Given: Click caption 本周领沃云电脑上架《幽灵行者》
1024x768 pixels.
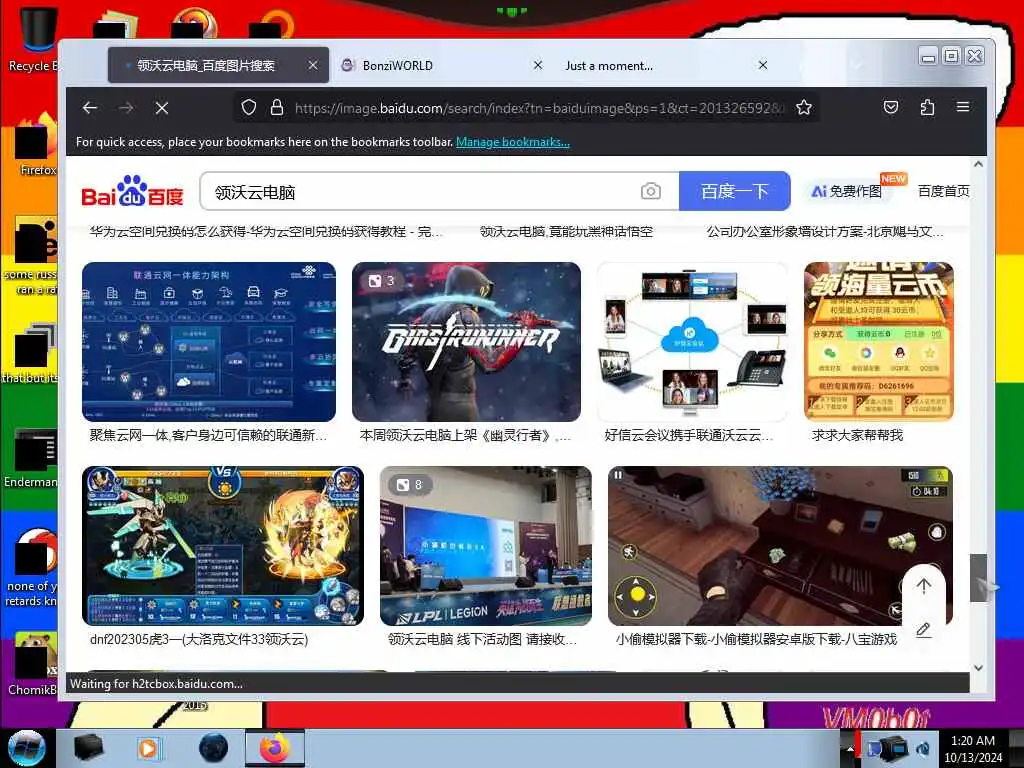Looking at the screenshot, I should point(465,436).
